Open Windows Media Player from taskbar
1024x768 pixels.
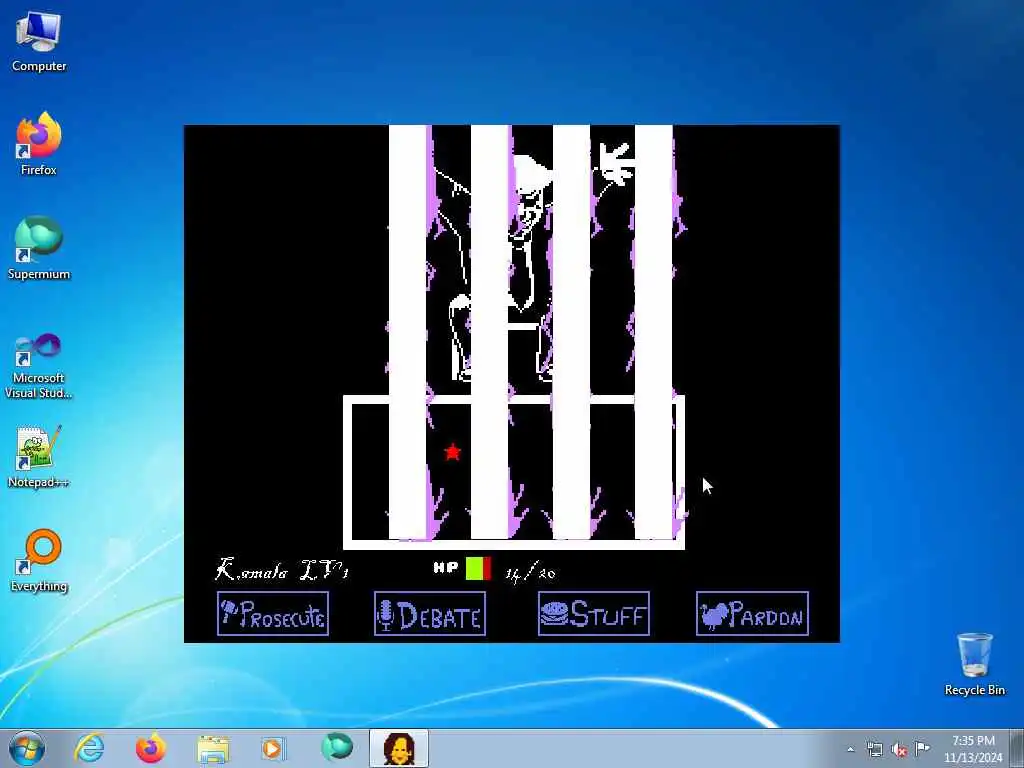coord(274,748)
